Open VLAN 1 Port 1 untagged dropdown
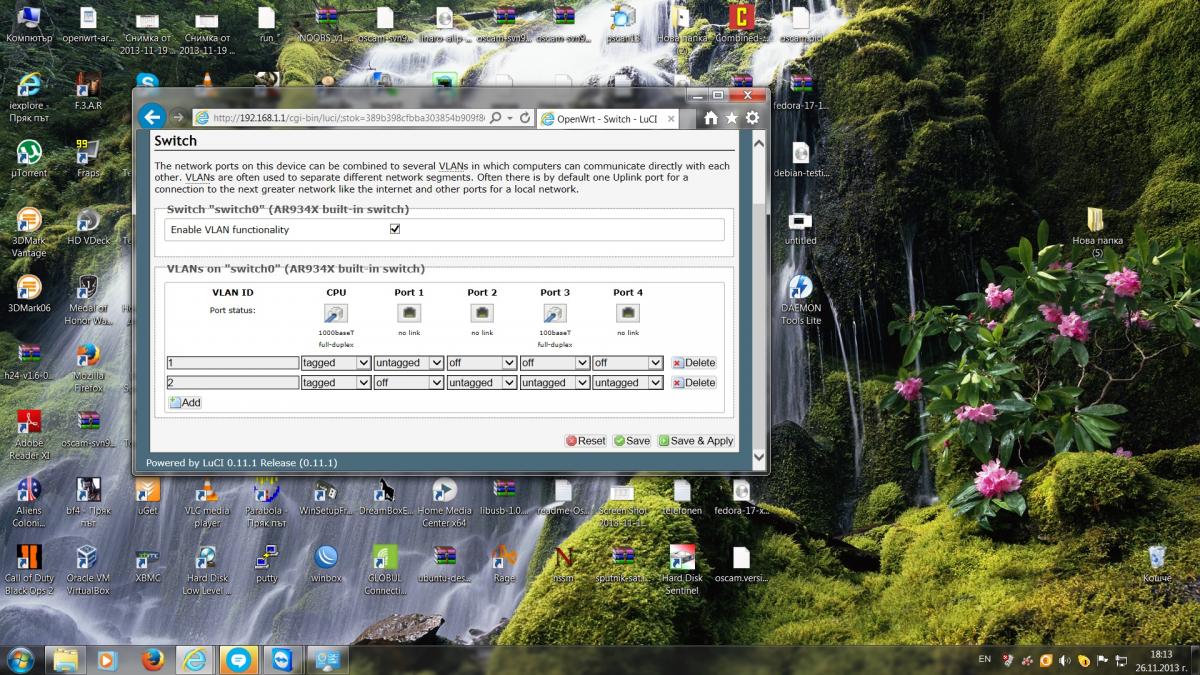The height and width of the screenshot is (675, 1200). coord(408,363)
